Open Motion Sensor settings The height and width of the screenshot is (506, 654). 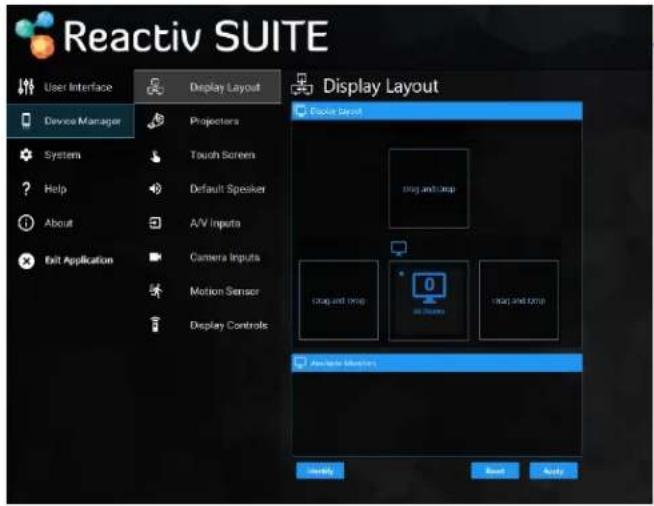click(207, 291)
